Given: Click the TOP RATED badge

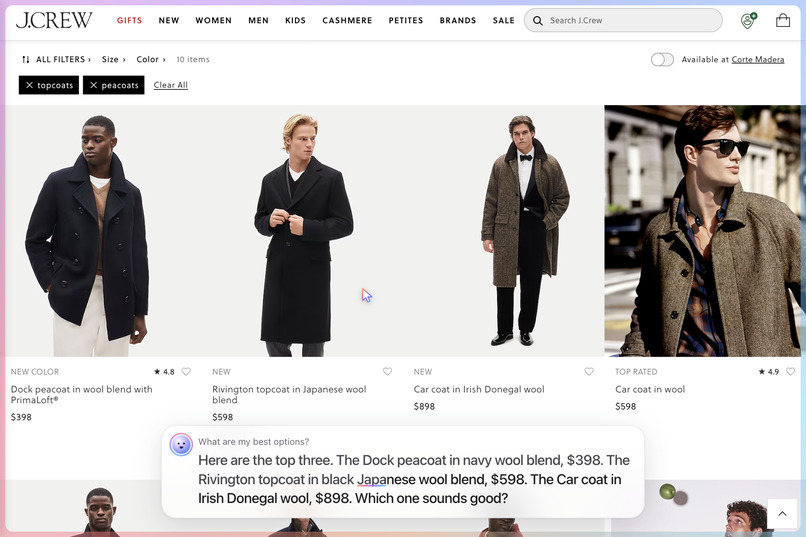Looking at the screenshot, I should 636,372.
